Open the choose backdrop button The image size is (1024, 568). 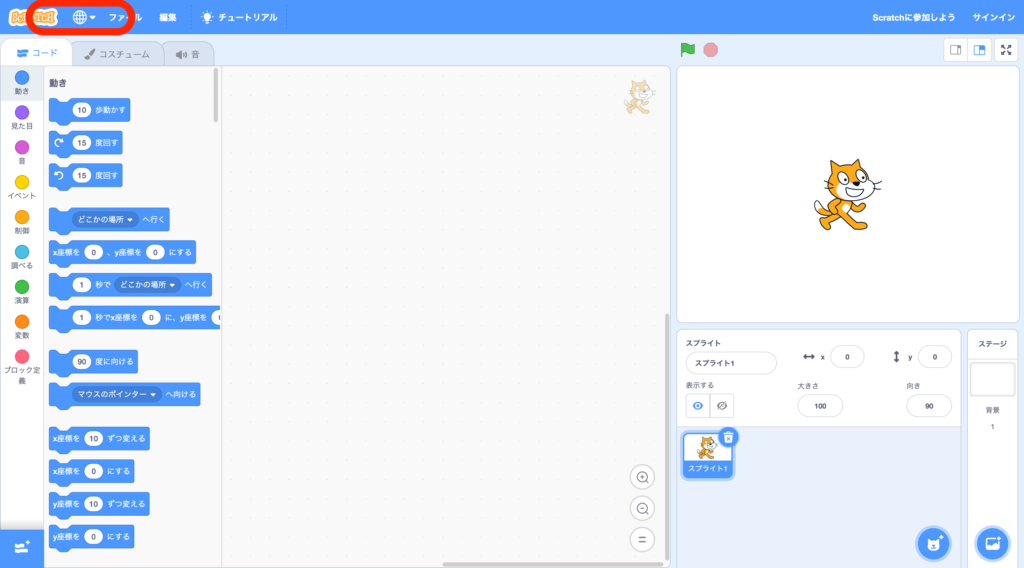(992, 543)
